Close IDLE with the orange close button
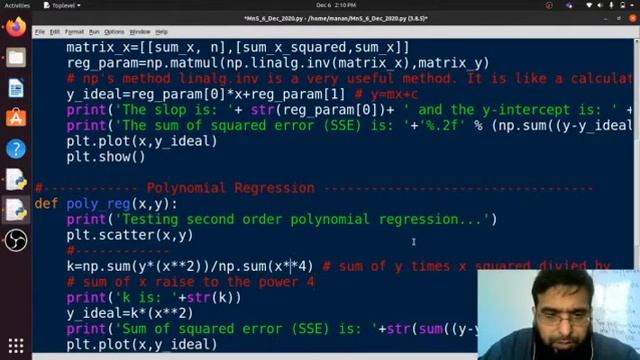 coord(633,18)
